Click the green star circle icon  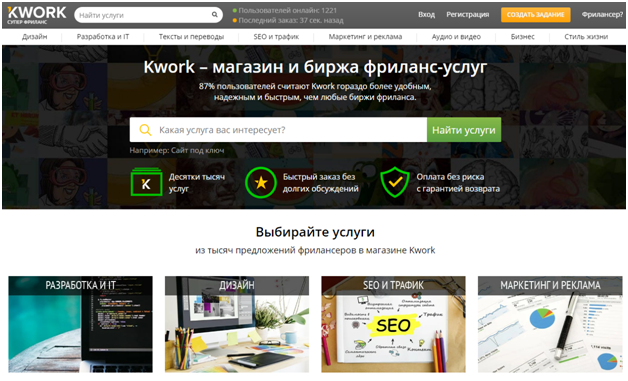[x=261, y=182]
